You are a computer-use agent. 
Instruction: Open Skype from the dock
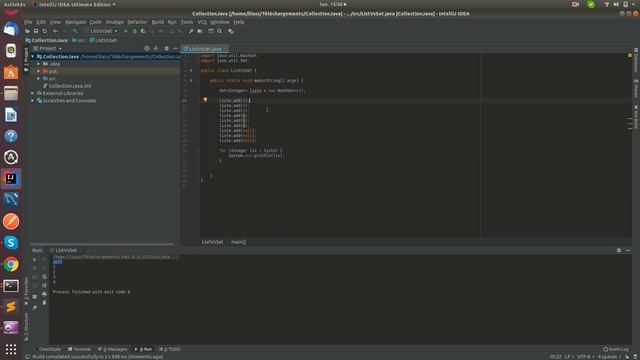click(11, 242)
